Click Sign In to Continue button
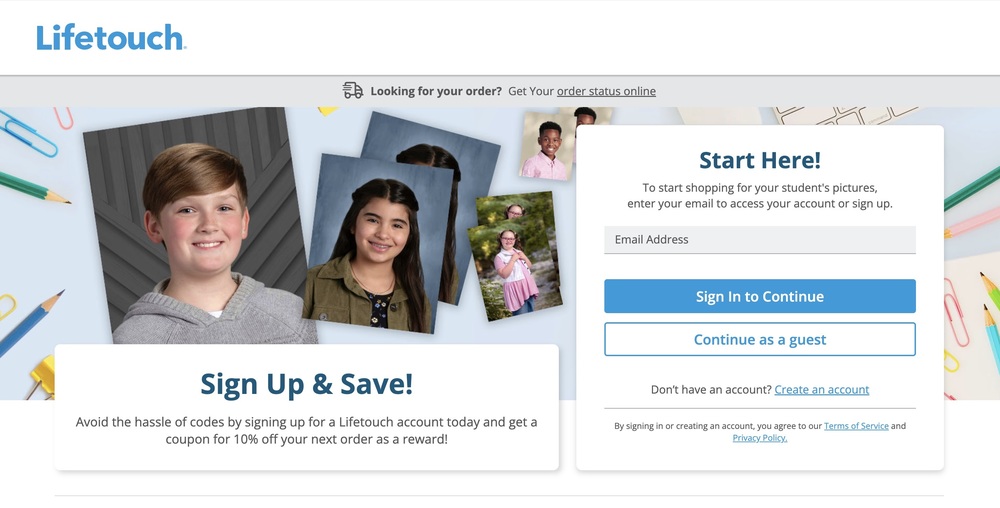Viewport: 1000px width, 508px height. [x=760, y=296]
